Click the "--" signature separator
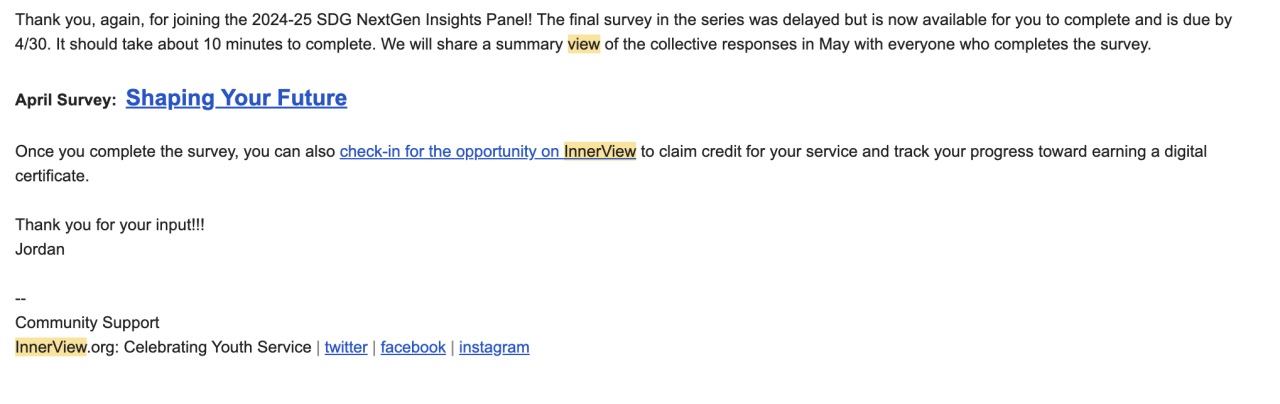Image resolution: width=1280 pixels, height=404 pixels. 21,299
